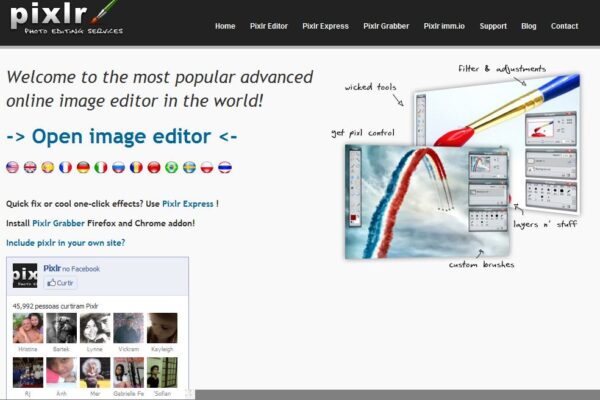Switch language using the French flag

click(x=65, y=168)
